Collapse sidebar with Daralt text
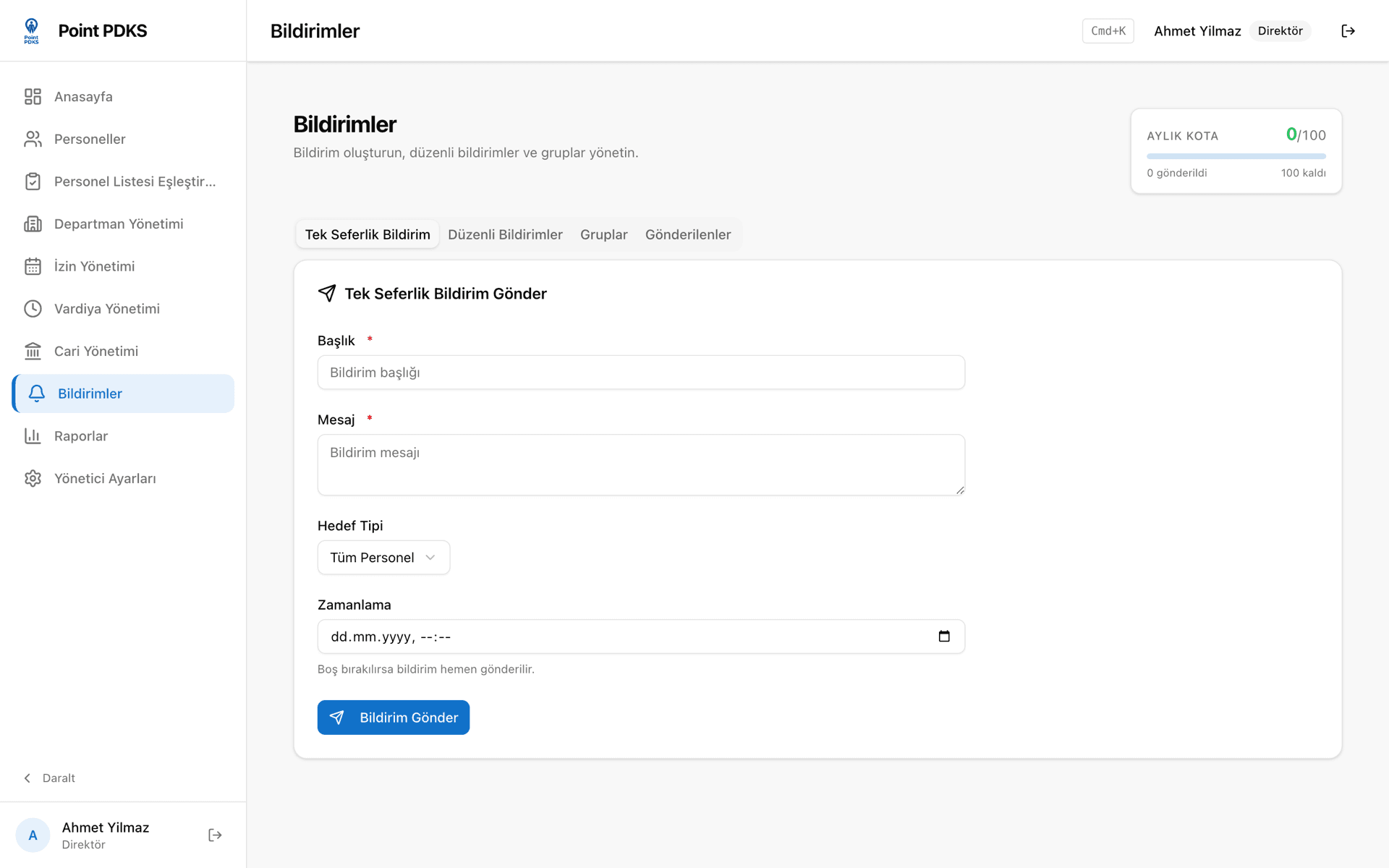 59,778
